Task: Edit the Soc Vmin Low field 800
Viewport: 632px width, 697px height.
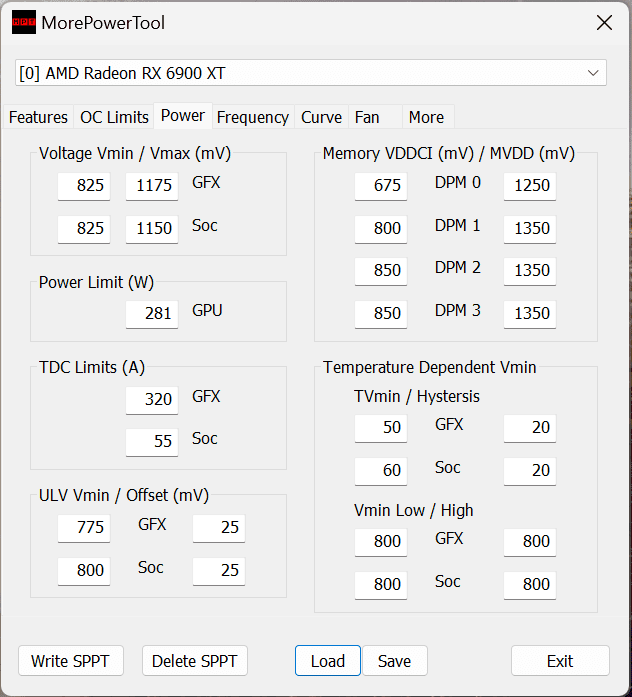Action: (381, 585)
